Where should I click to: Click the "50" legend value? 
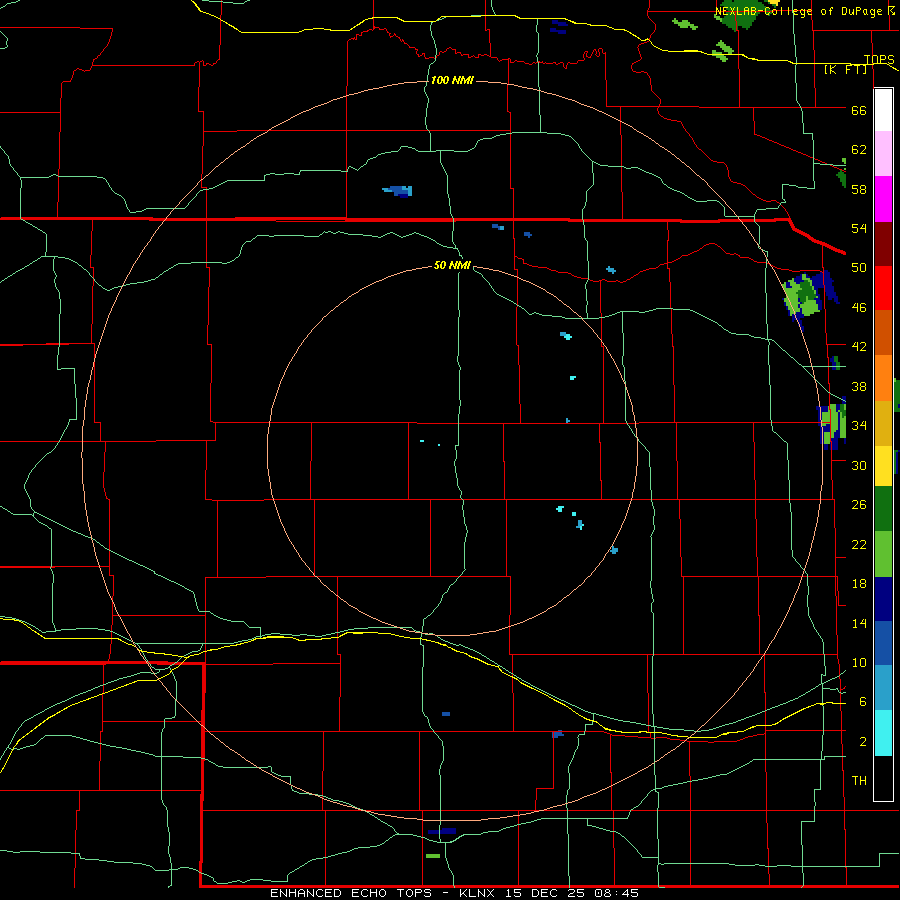859,268
